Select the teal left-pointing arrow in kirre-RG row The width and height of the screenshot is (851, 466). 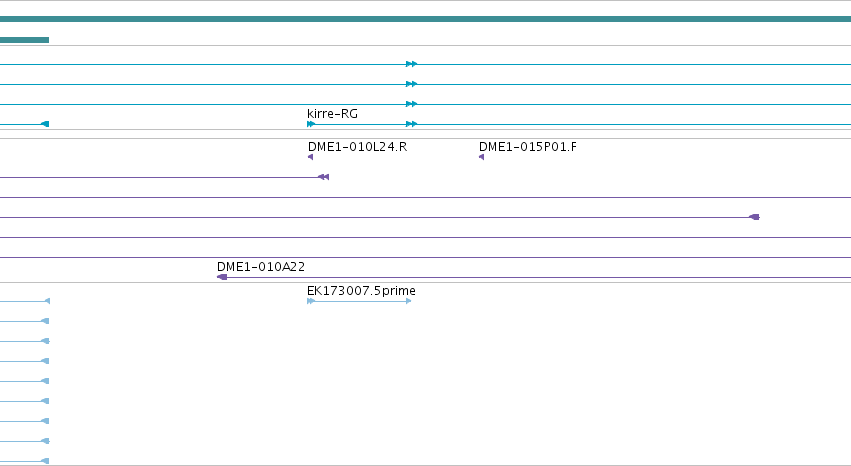(45, 124)
